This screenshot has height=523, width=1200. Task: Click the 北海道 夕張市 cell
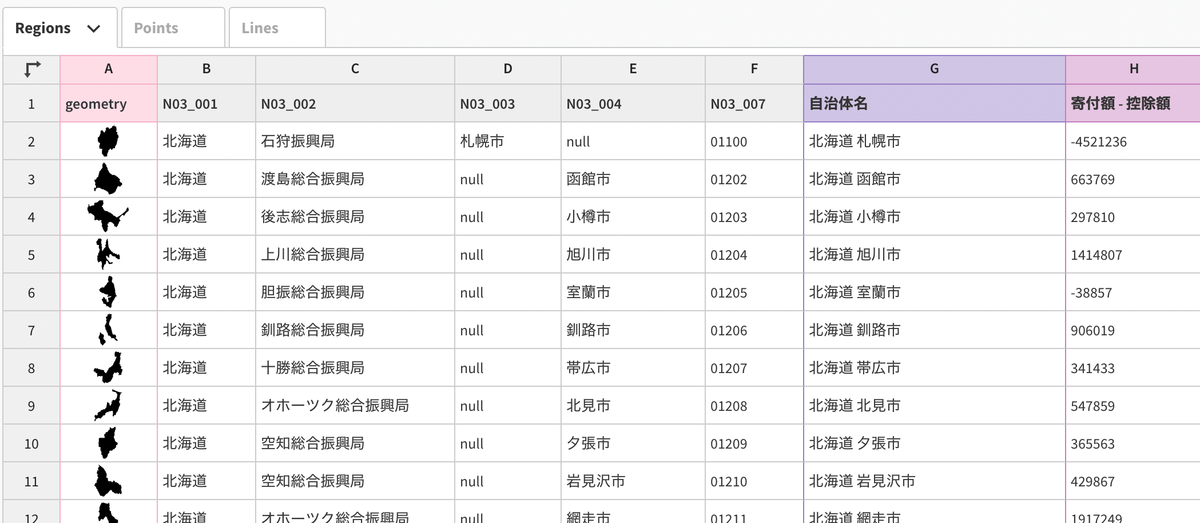click(x=934, y=443)
